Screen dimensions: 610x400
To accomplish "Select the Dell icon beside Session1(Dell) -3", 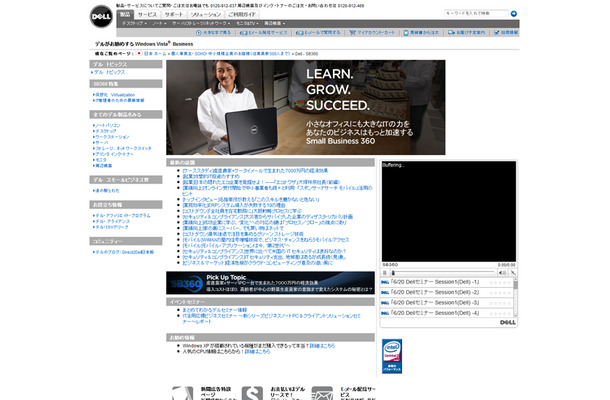I will point(385,303).
